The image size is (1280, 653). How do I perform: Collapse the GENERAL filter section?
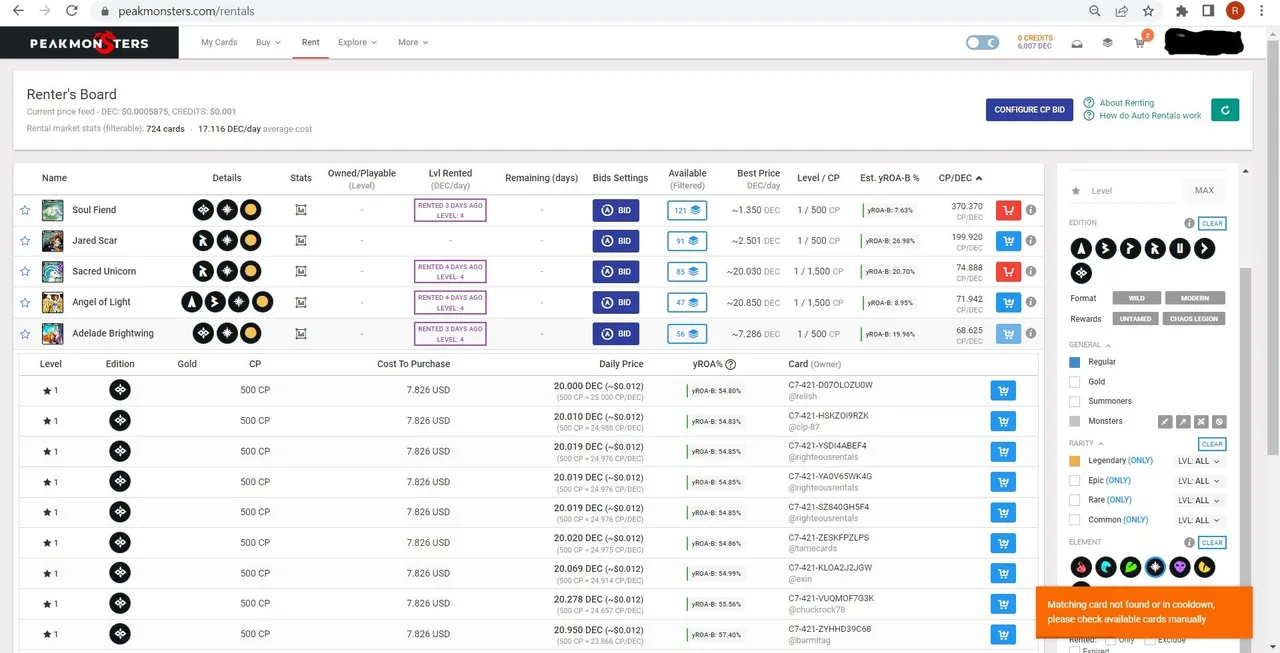(x=1088, y=345)
